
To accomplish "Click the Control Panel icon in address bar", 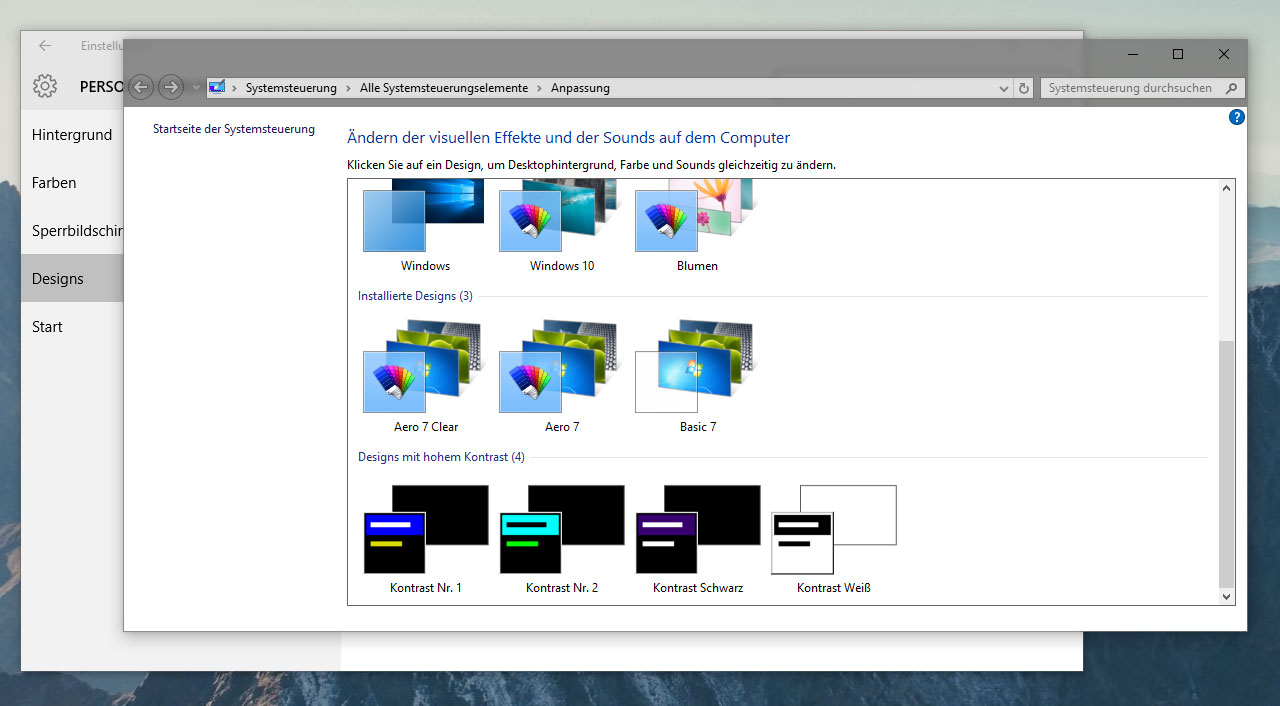I will 217,88.
